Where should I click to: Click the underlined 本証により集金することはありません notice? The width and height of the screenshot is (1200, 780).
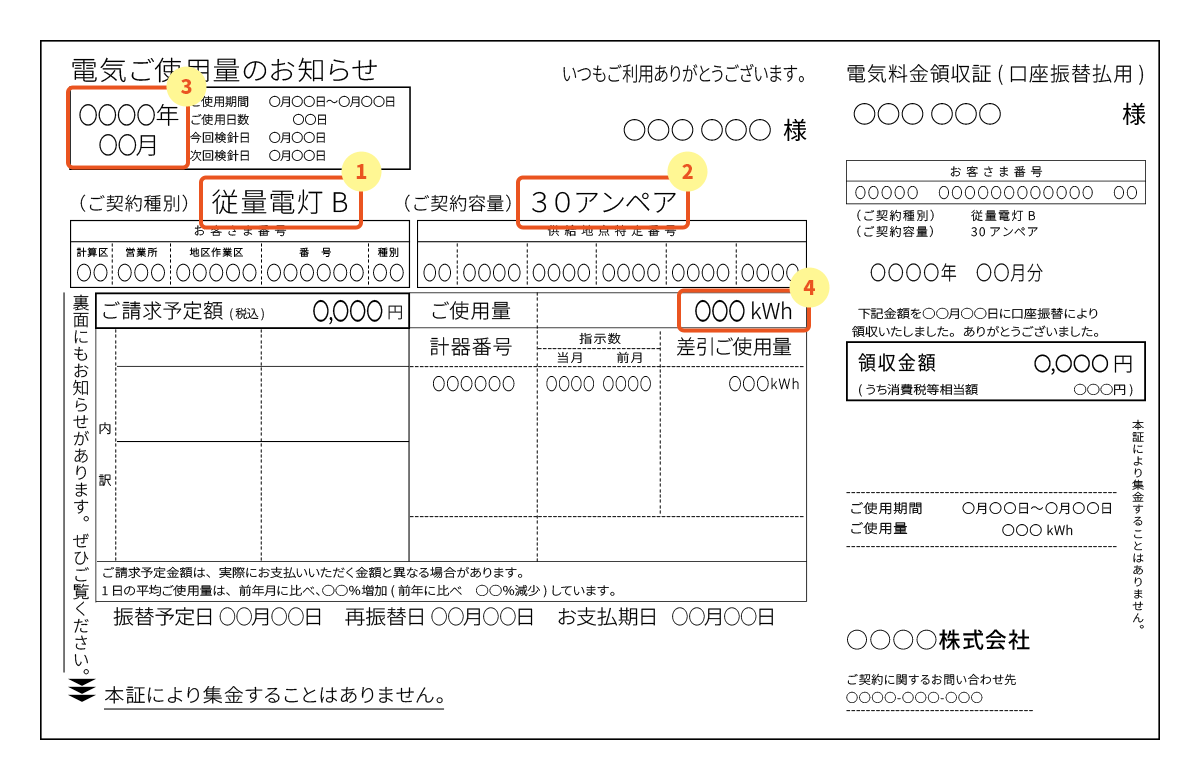pyautogui.click(x=274, y=694)
